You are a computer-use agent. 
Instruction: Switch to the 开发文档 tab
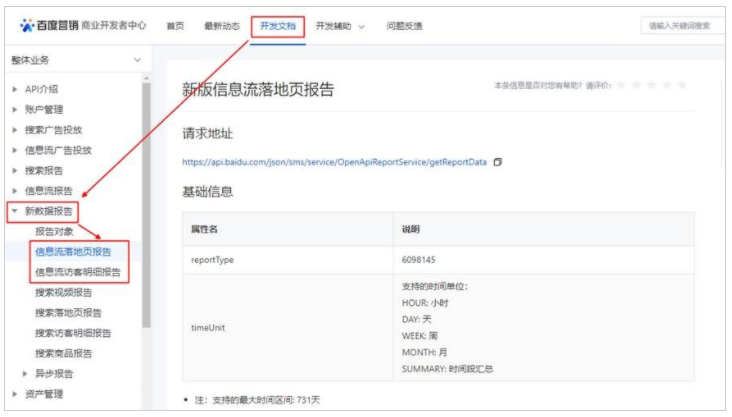pyautogui.click(x=278, y=26)
